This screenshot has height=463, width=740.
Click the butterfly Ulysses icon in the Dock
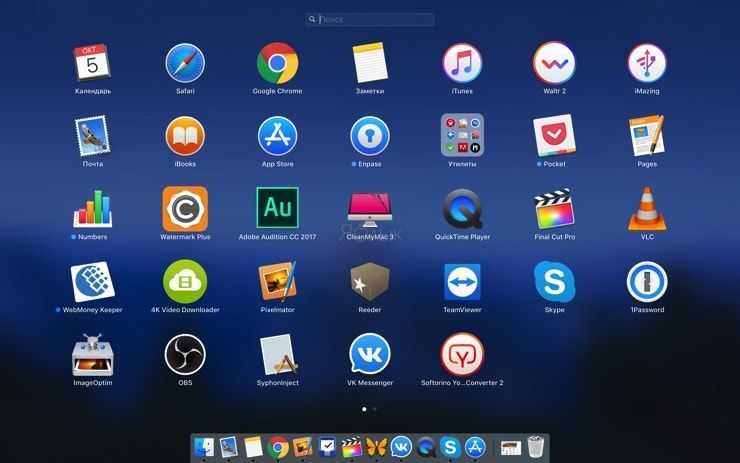coord(376,446)
